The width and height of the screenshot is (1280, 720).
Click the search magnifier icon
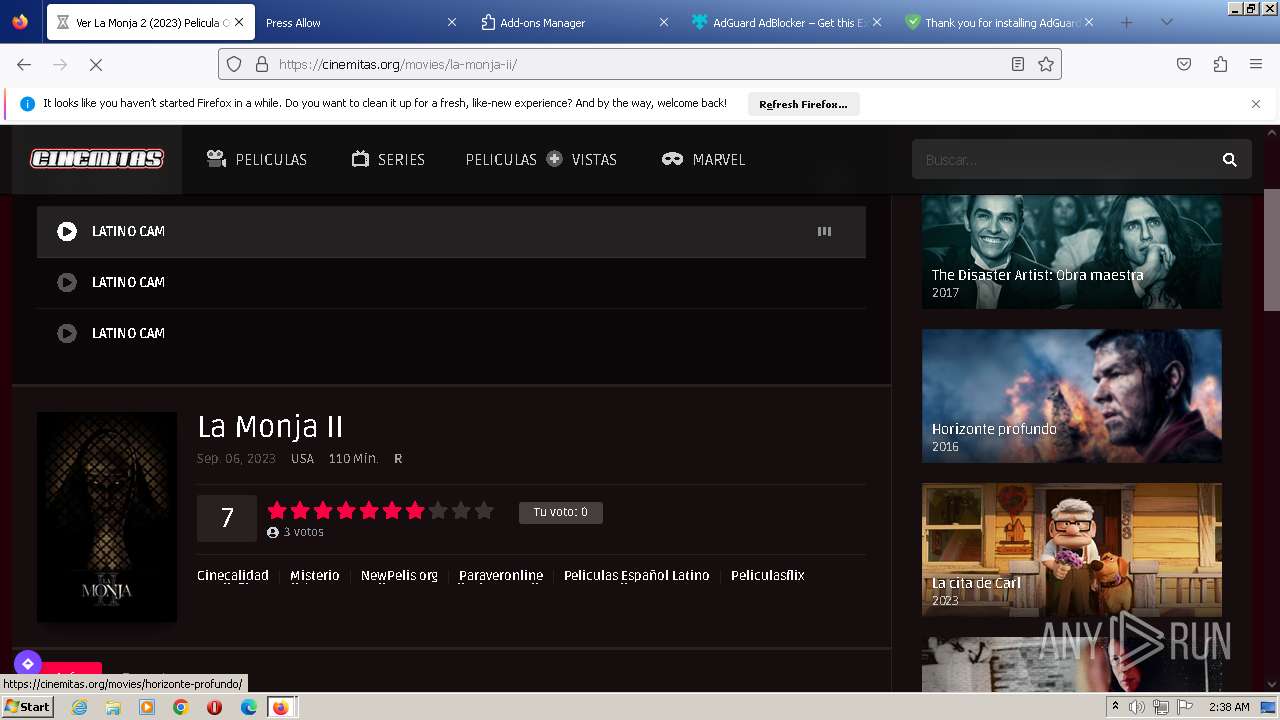1230,160
